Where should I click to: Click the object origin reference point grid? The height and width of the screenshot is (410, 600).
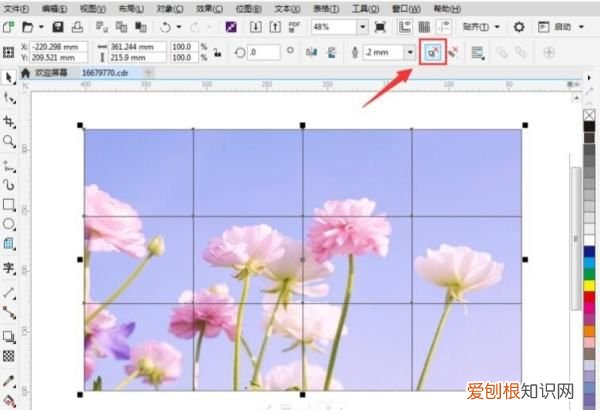point(8,52)
